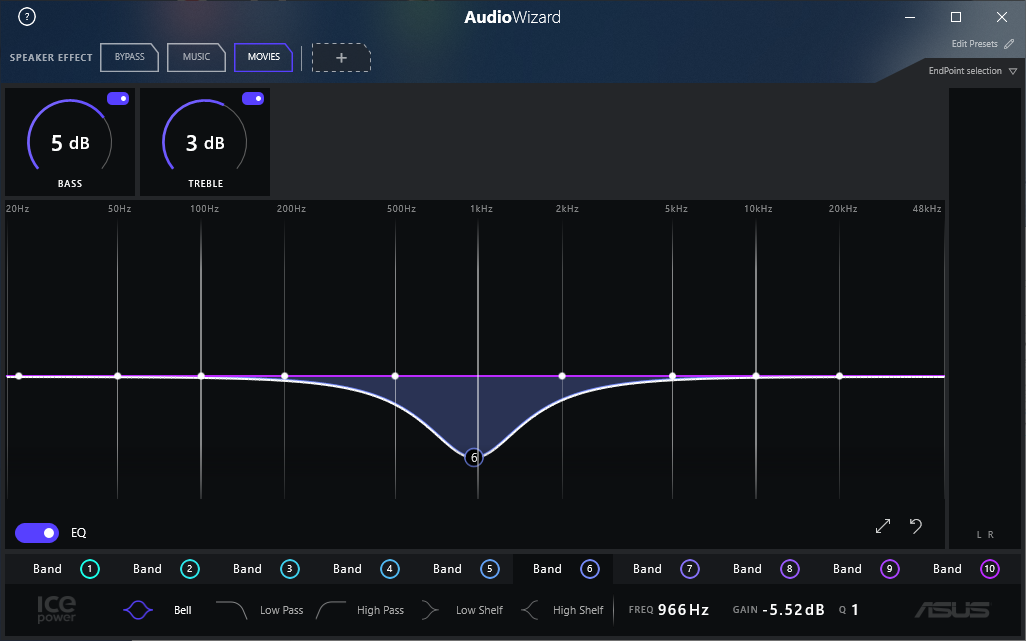Click the expand EQ graph arrows icon
This screenshot has height=641, width=1026.
(883, 526)
